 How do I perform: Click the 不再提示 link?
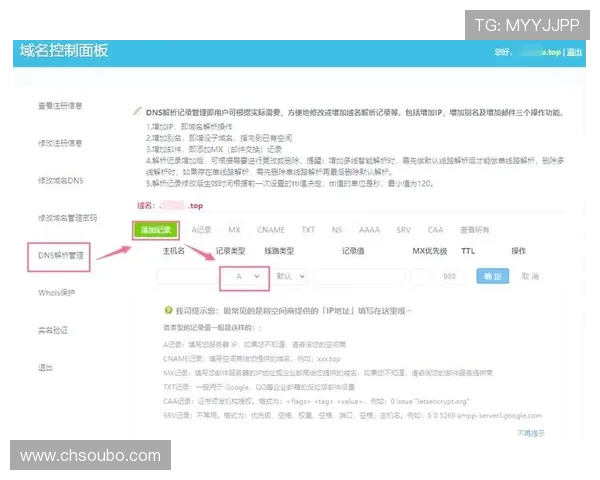coord(531,433)
